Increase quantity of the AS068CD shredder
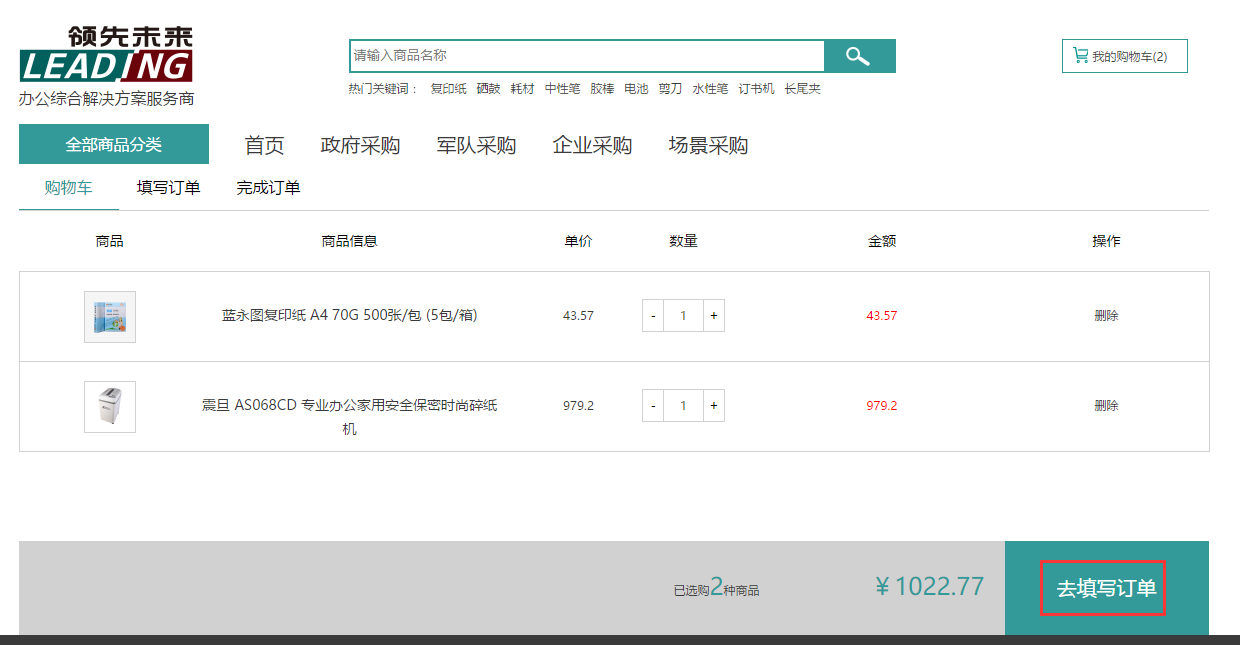The width and height of the screenshot is (1240, 645). pyautogui.click(x=714, y=406)
